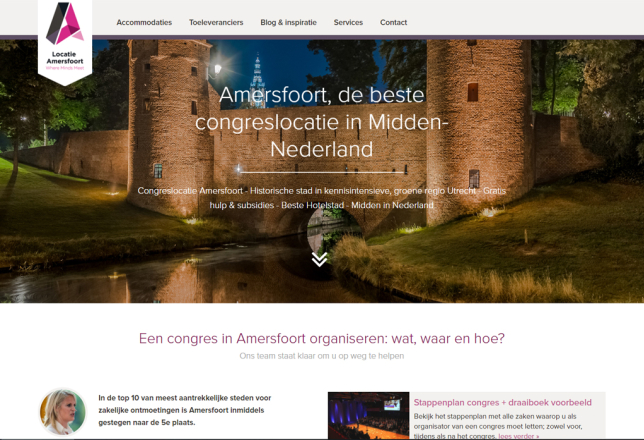This screenshot has height=440, width=644.
Task: Open the Toeleveranciers menu item
Action: click(x=216, y=23)
